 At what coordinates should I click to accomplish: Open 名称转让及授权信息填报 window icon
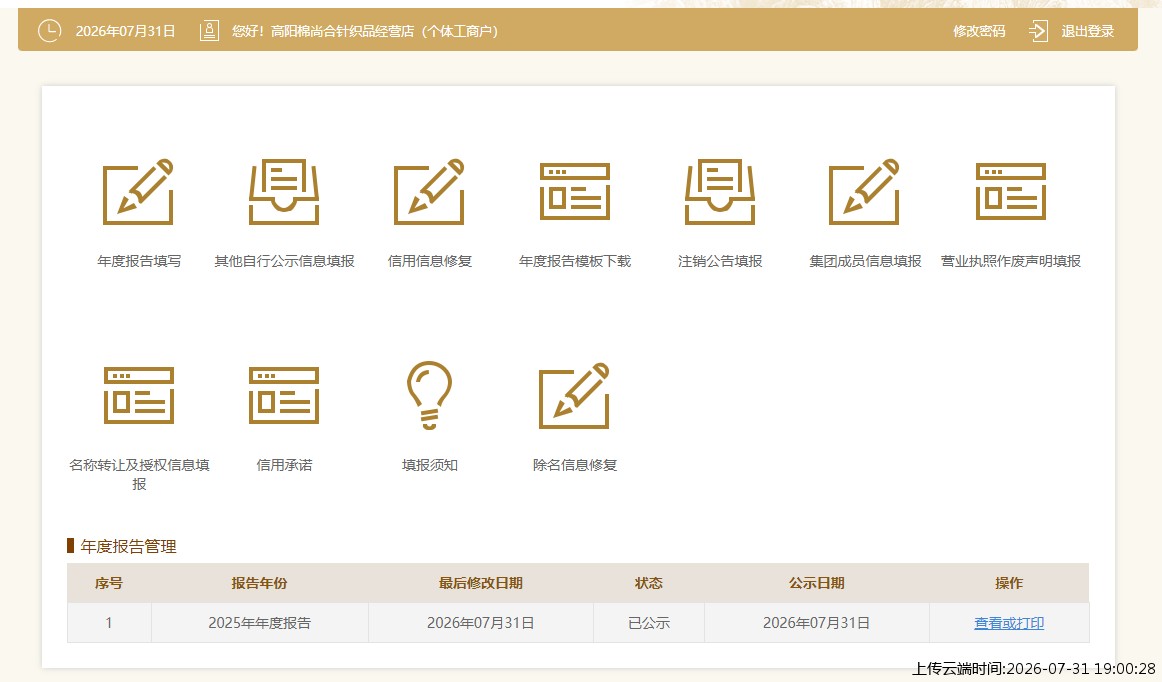(139, 396)
